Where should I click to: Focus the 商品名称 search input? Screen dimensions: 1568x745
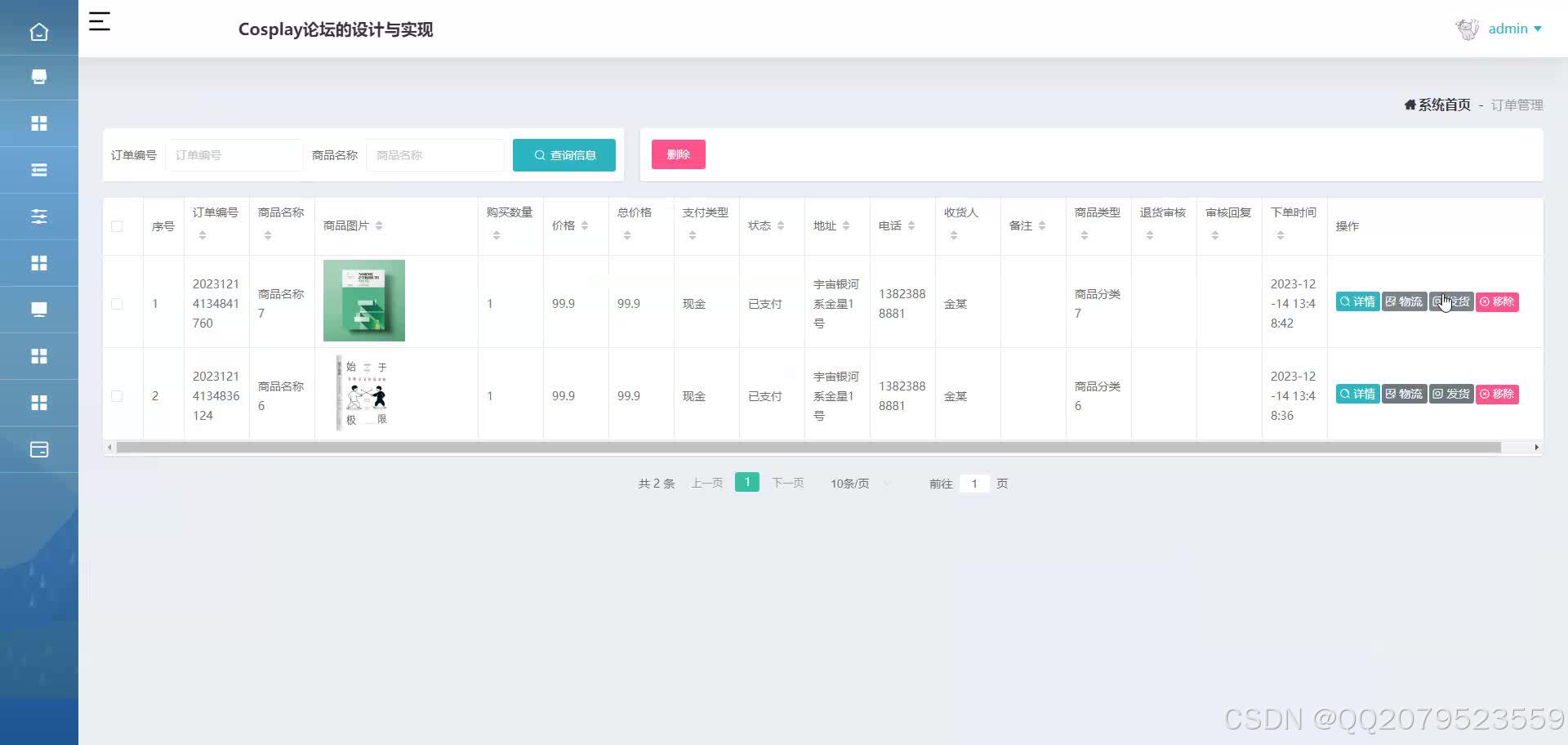click(435, 155)
